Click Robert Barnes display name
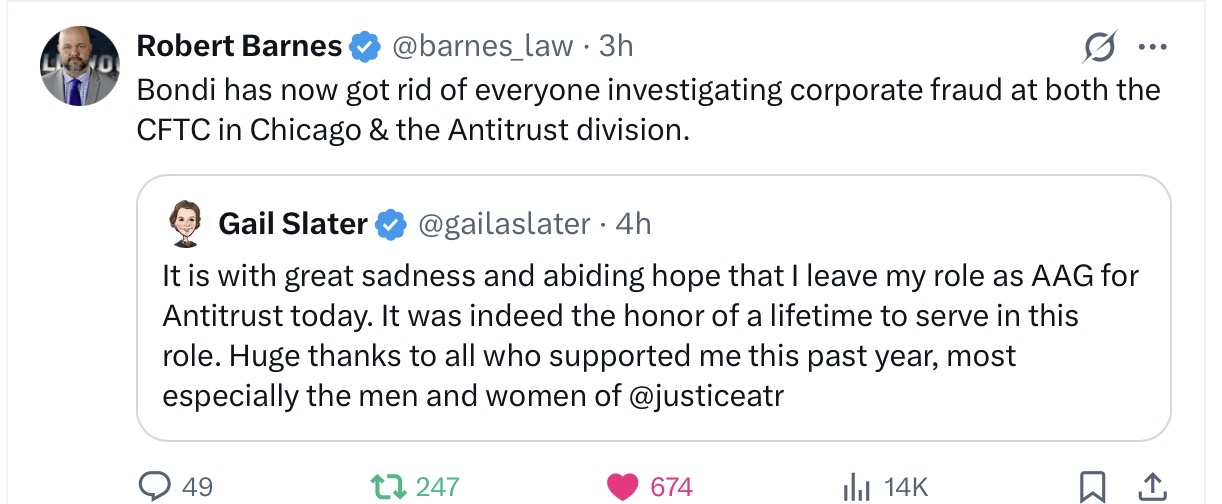The width and height of the screenshot is (1222, 504). pos(239,45)
